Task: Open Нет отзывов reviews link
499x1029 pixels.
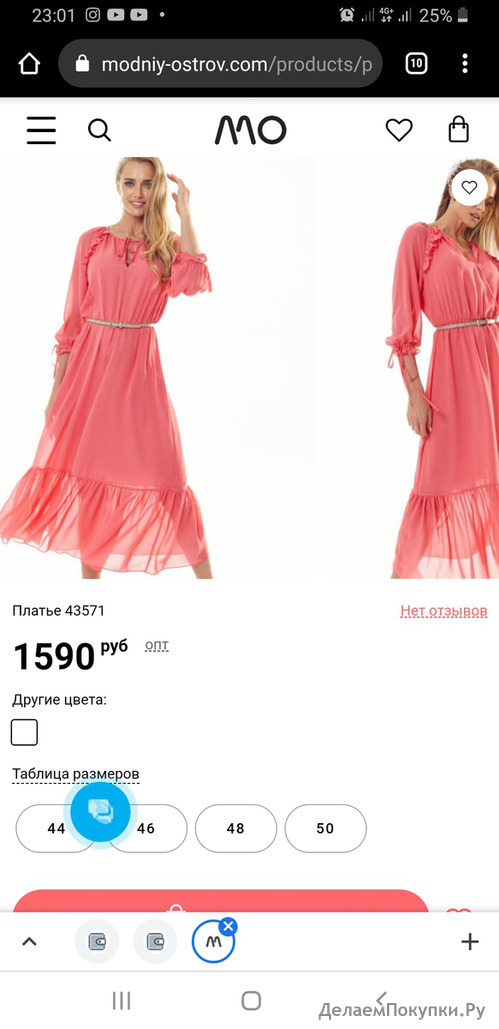Action: (444, 611)
